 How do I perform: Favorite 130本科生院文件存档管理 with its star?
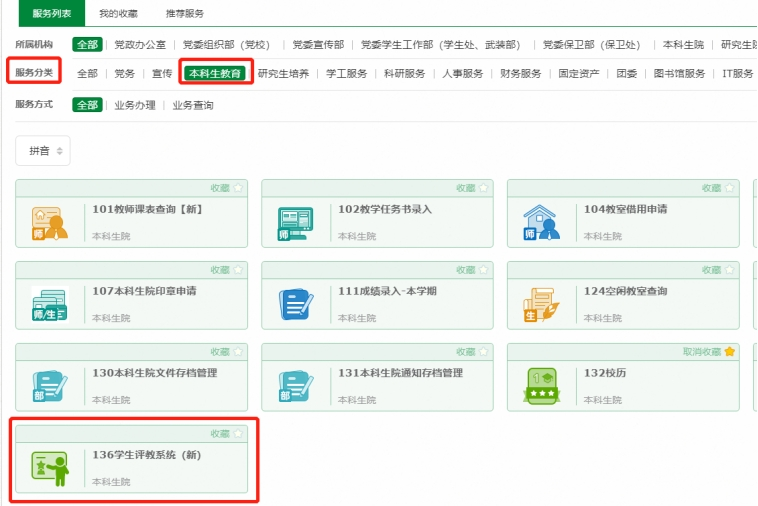238,352
